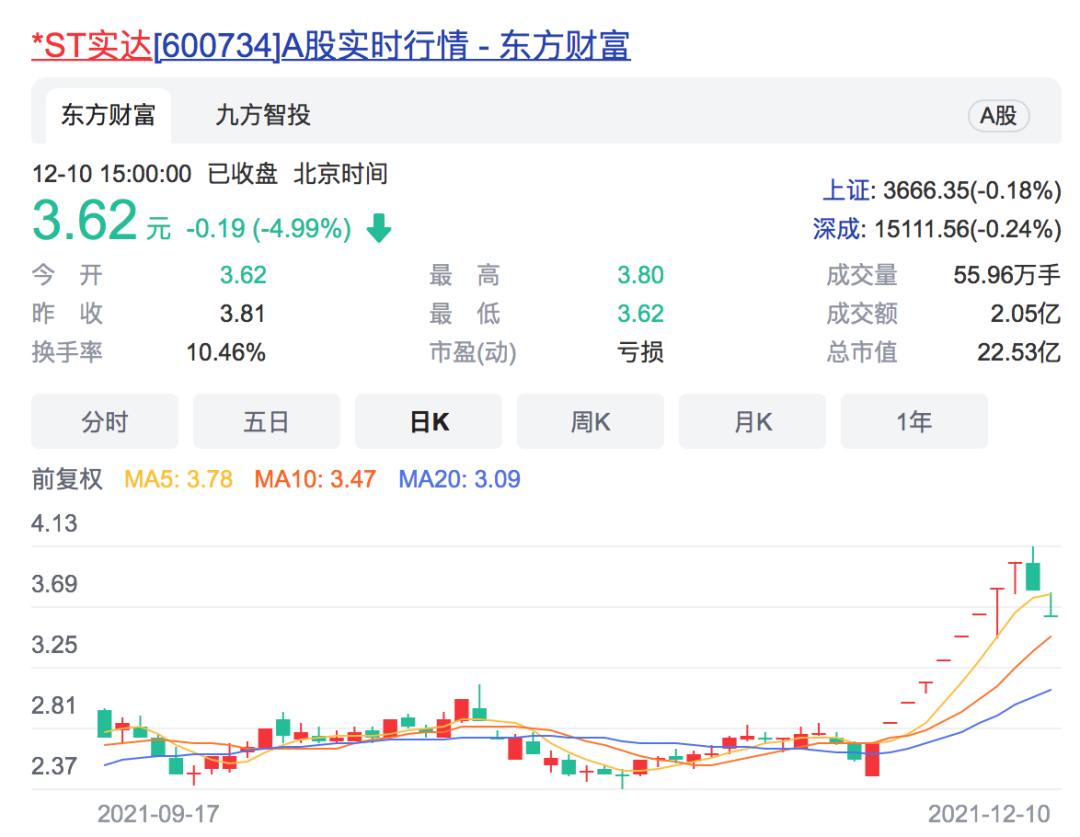
Task: Click the MA5: 3.78 legend
Action: (178, 479)
